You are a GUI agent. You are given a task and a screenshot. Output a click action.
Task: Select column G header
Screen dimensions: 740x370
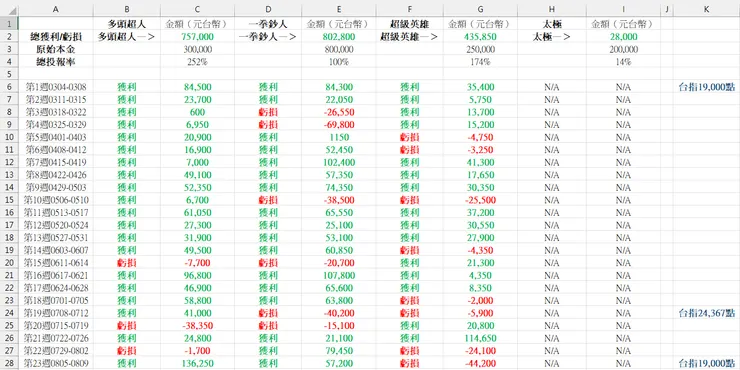(480, 9)
